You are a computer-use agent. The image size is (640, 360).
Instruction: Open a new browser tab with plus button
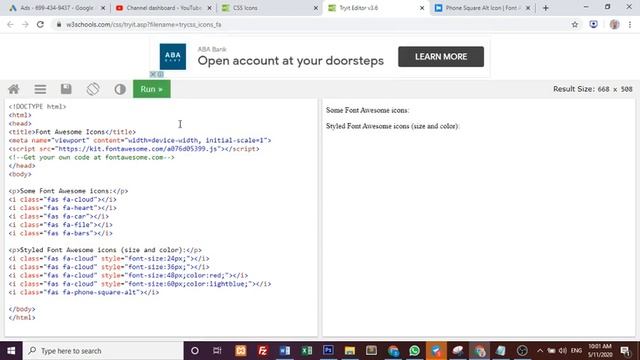pos(546,8)
